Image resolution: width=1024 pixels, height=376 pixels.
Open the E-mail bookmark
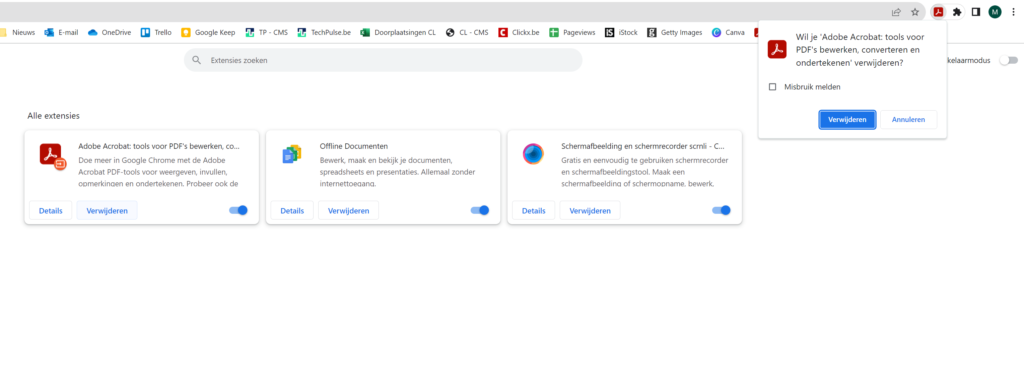[x=61, y=32]
